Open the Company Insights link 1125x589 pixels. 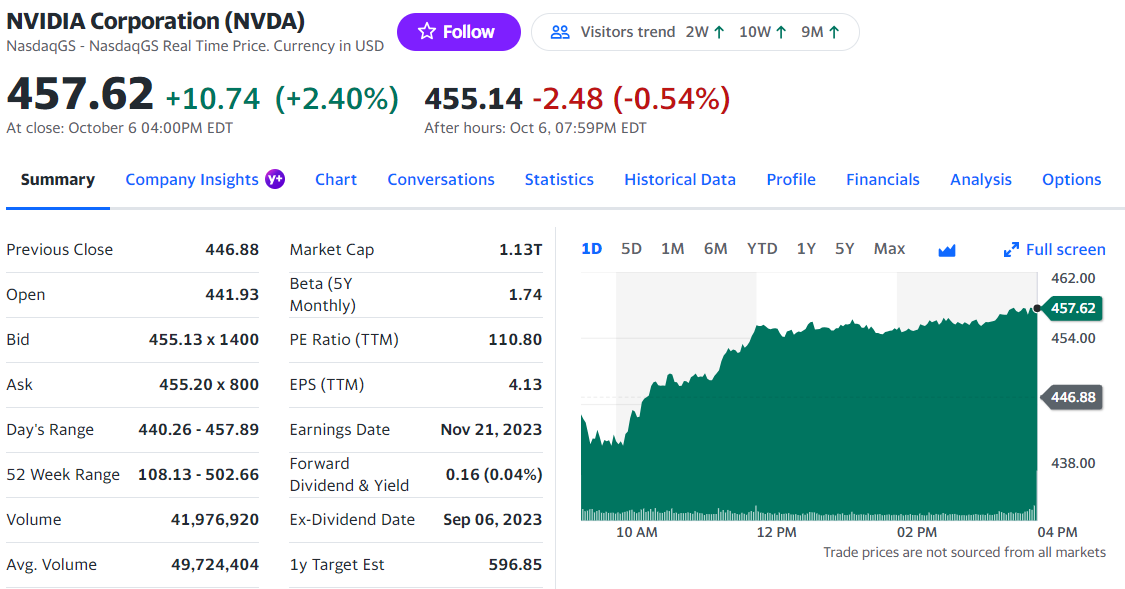point(192,180)
